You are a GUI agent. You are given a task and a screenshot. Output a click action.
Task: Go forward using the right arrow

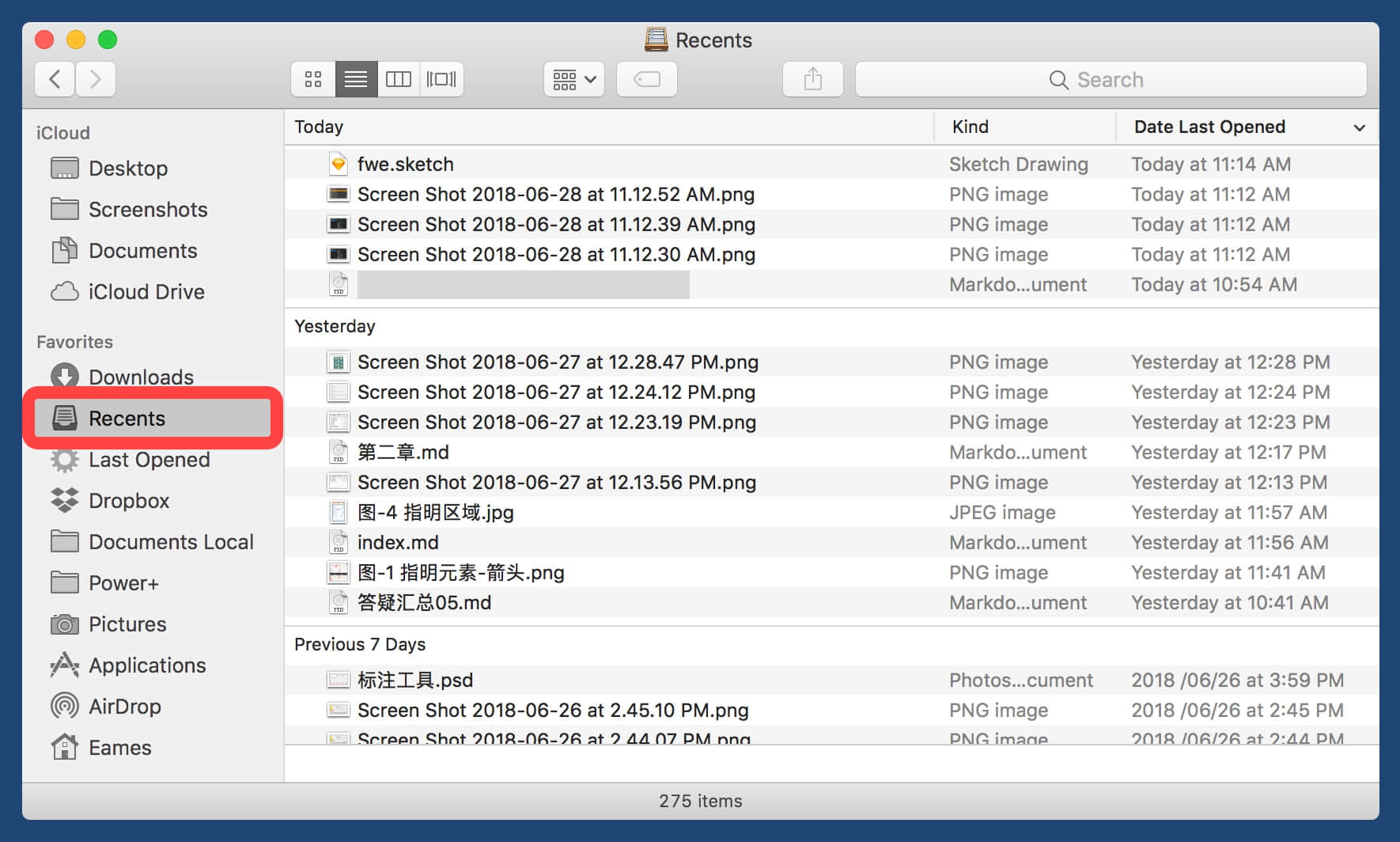(x=96, y=79)
